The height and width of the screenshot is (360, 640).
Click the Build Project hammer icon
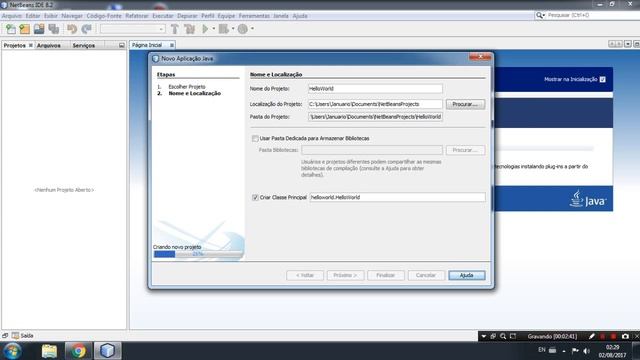(175, 29)
